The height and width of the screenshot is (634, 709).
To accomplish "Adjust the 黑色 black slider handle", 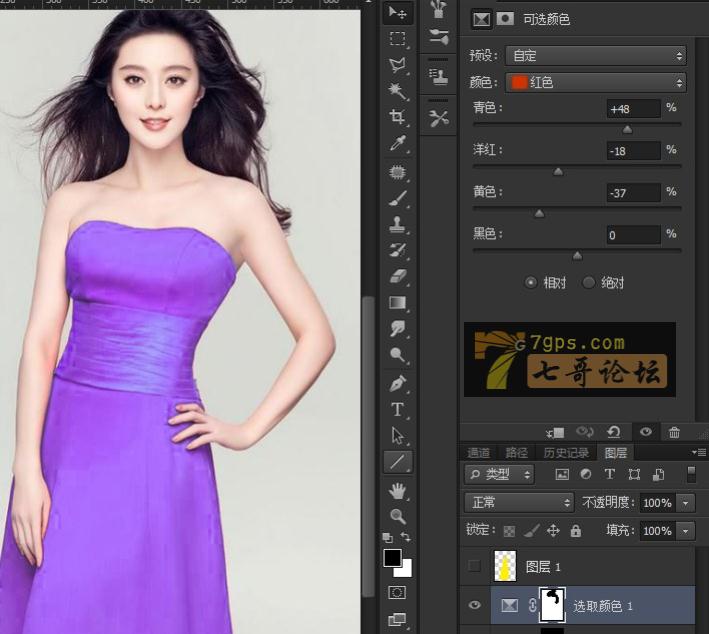I will click(x=577, y=256).
